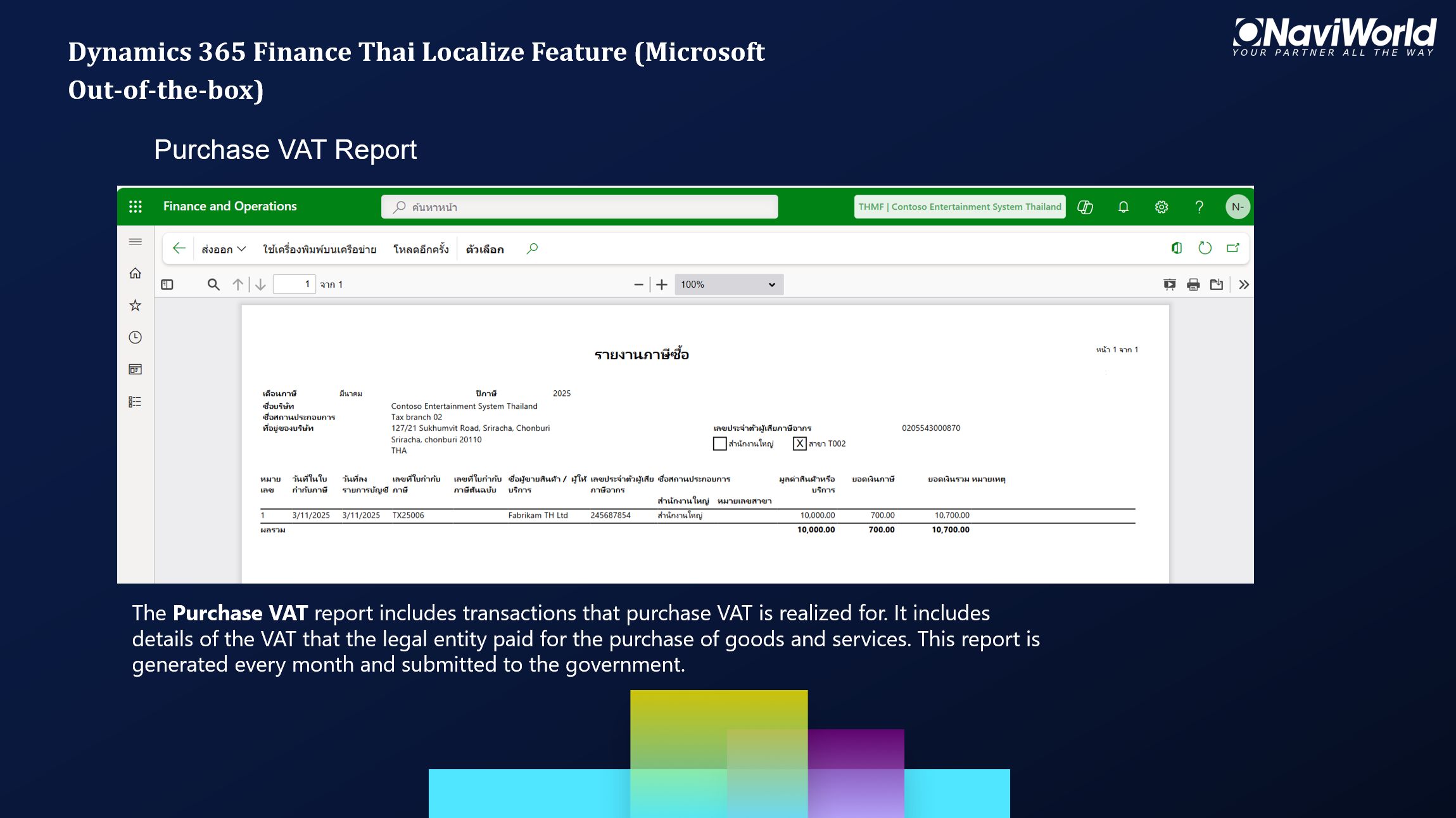Go to Home in the sidebar
Viewport: 1456px width, 818px height.
click(x=136, y=274)
